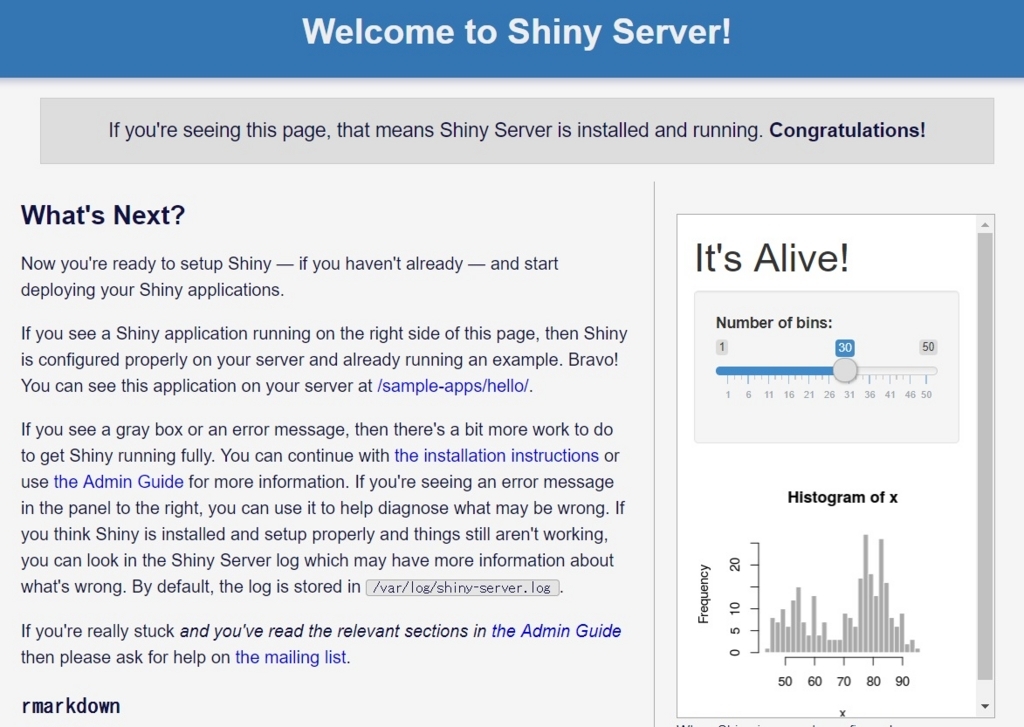Click the scroll up arrow in the app panel
This screenshot has height=727, width=1024.
tap(985, 225)
